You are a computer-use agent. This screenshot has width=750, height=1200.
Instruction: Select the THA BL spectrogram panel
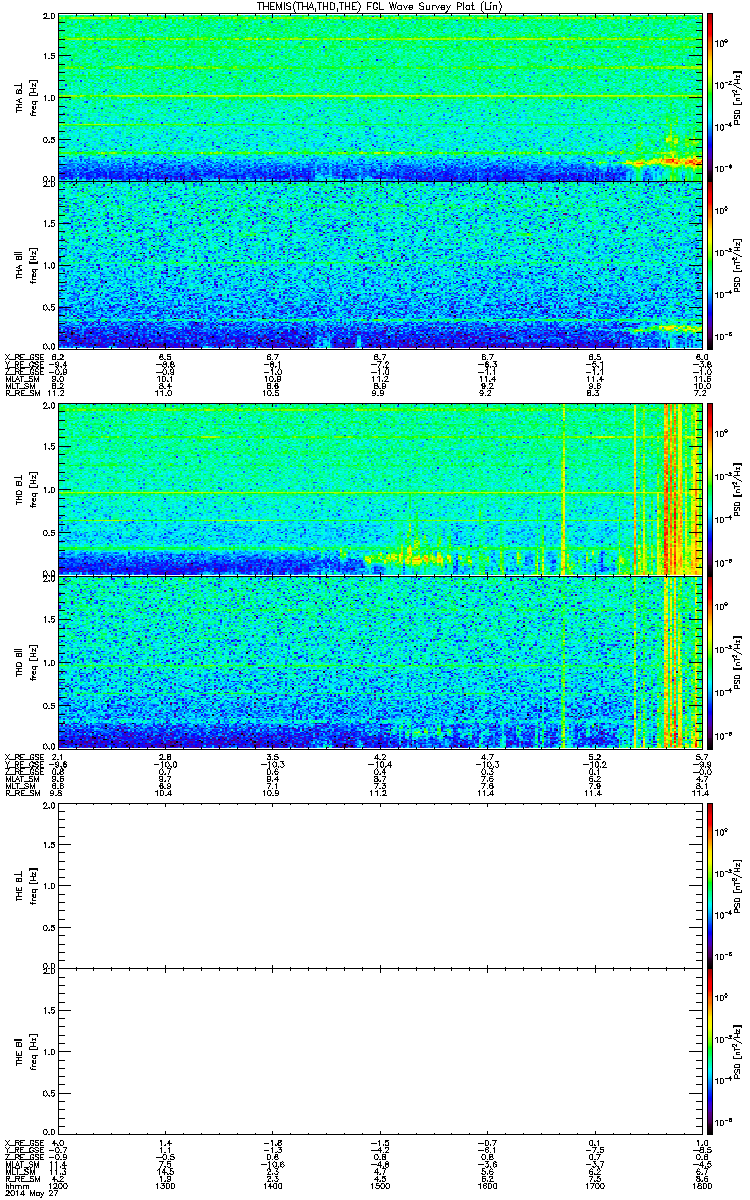(x=380, y=96)
